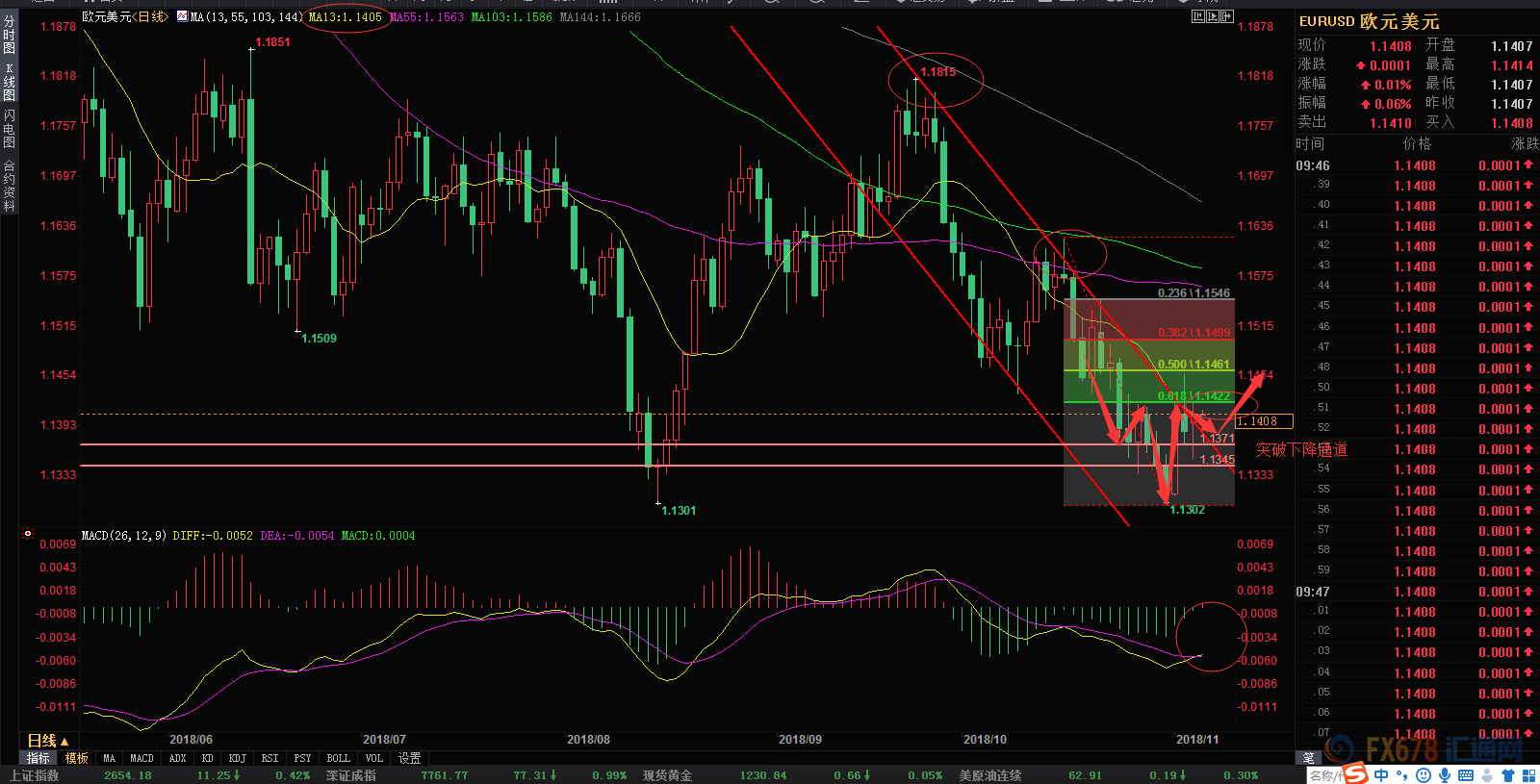This screenshot has height=784, width=1540.
Task: Click the 突破下降通道 annotation text
Action: [1301, 449]
